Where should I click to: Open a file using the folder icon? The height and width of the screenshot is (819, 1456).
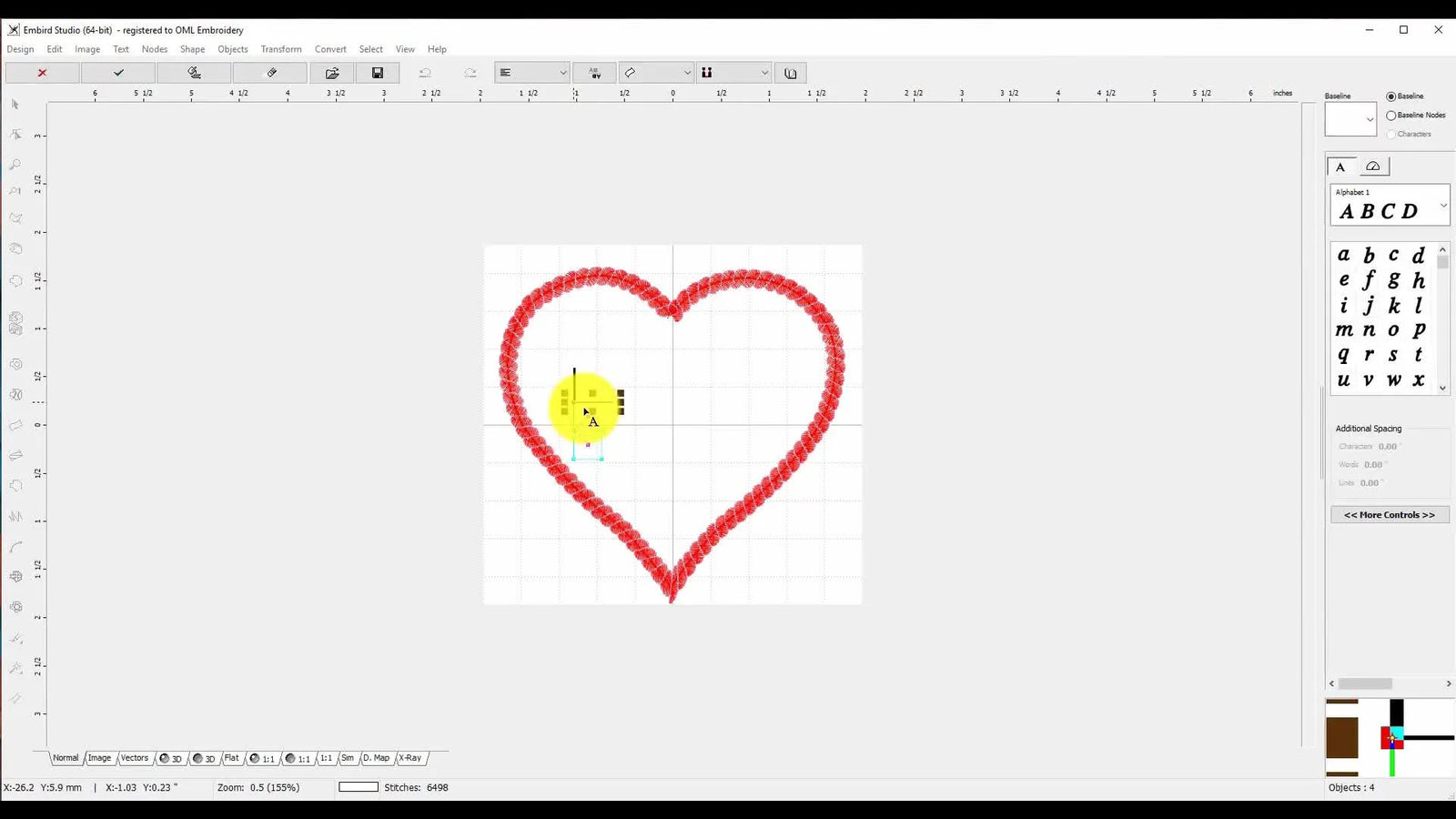click(332, 72)
